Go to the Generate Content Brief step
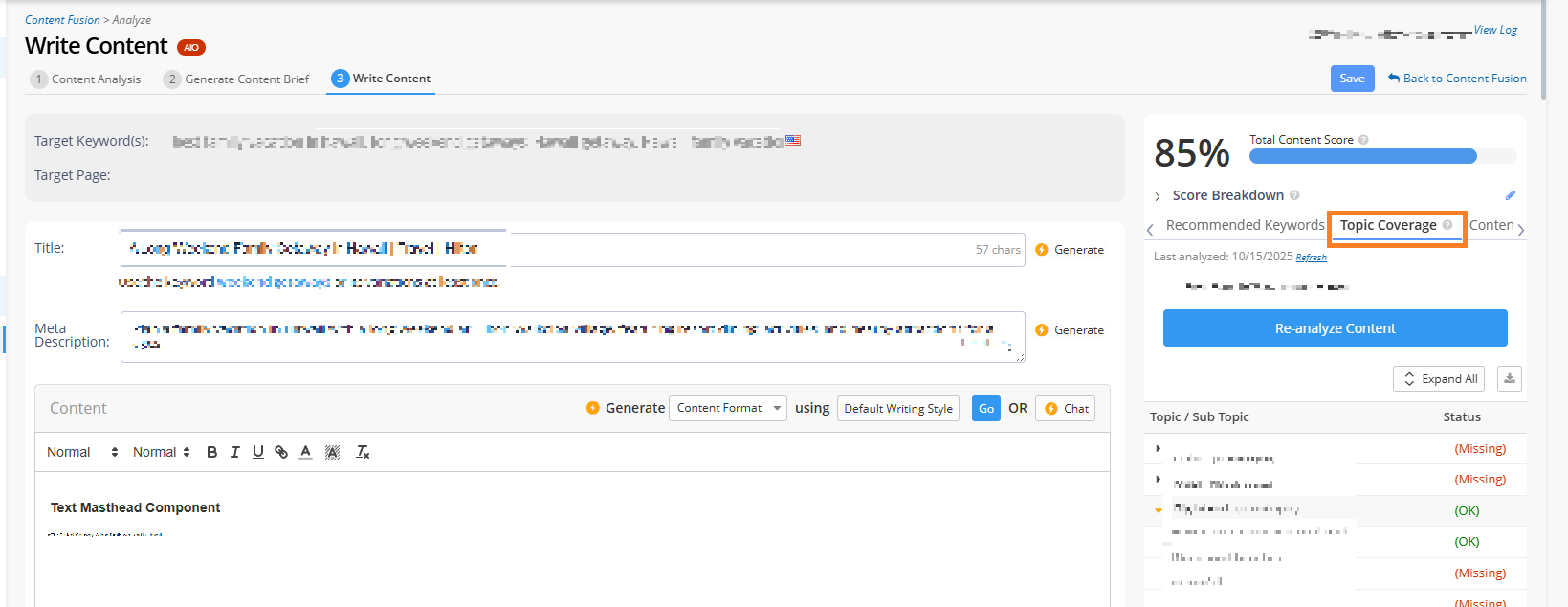This screenshot has width=1568, height=607. (236, 79)
